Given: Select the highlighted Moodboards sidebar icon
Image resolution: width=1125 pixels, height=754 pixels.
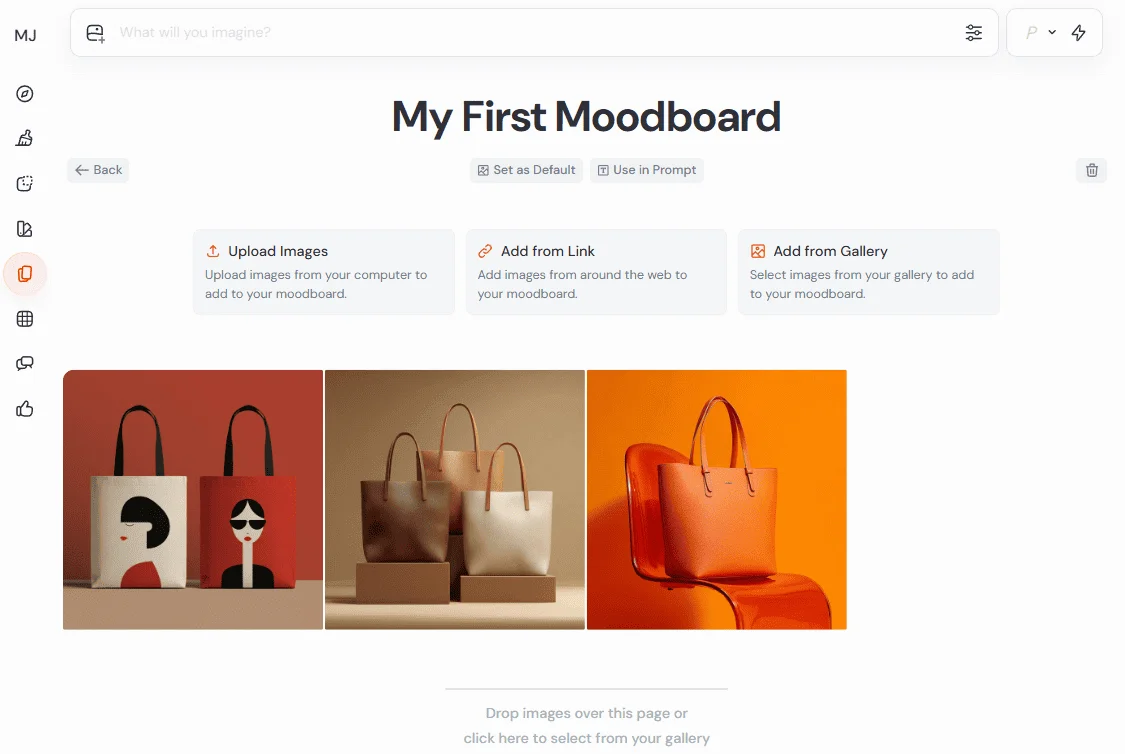Looking at the screenshot, I should 25,274.
